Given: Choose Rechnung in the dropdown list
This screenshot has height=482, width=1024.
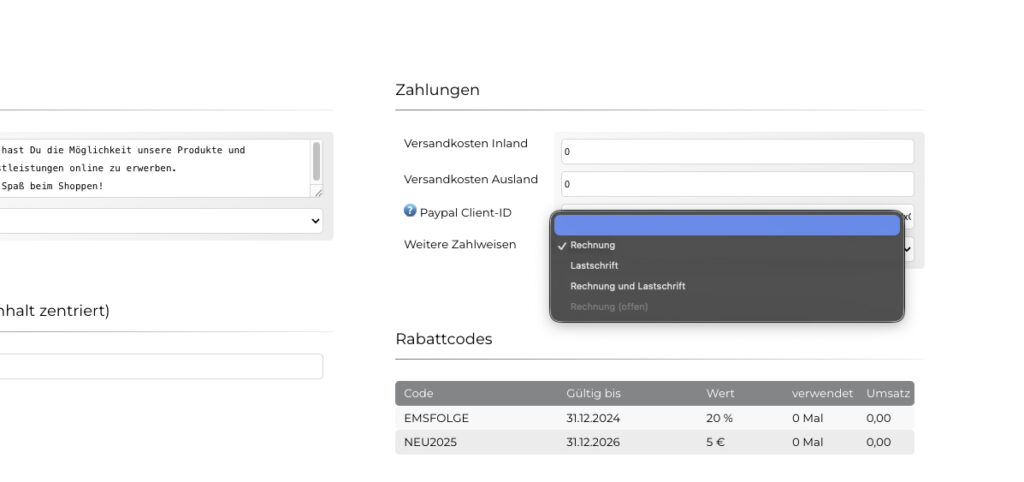Looking at the screenshot, I should point(727,245).
